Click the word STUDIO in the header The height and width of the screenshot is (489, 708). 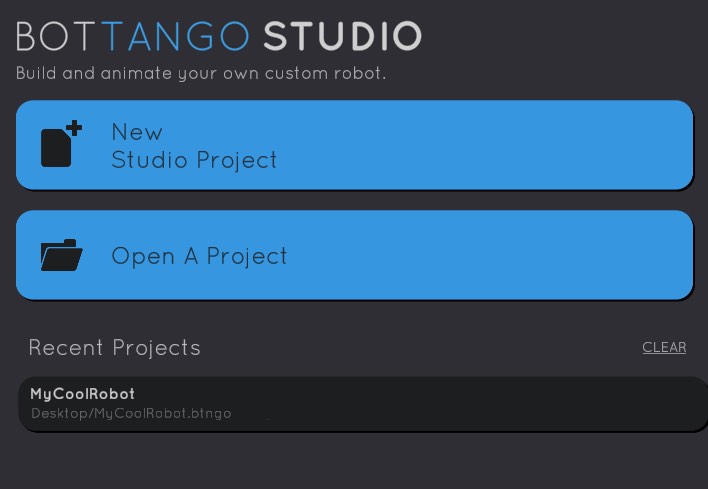point(342,36)
